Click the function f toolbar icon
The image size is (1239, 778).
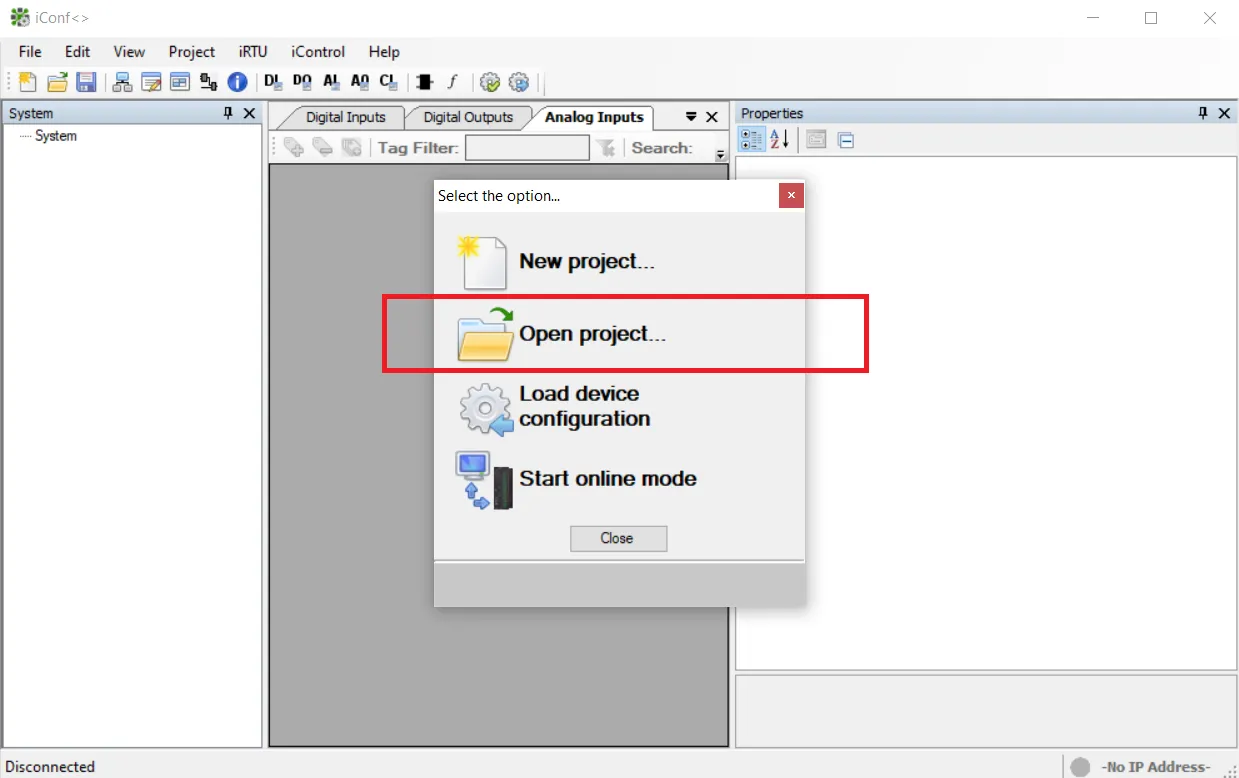pyautogui.click(x=452, y=82)
